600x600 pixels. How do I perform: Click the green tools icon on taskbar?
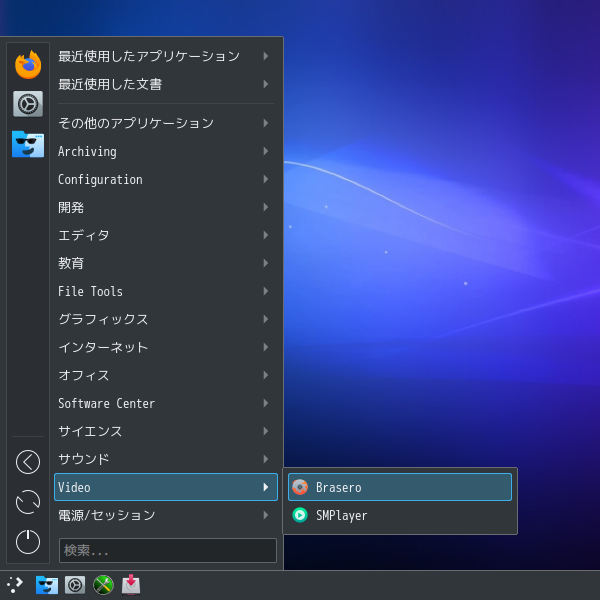tap(103, 585)
